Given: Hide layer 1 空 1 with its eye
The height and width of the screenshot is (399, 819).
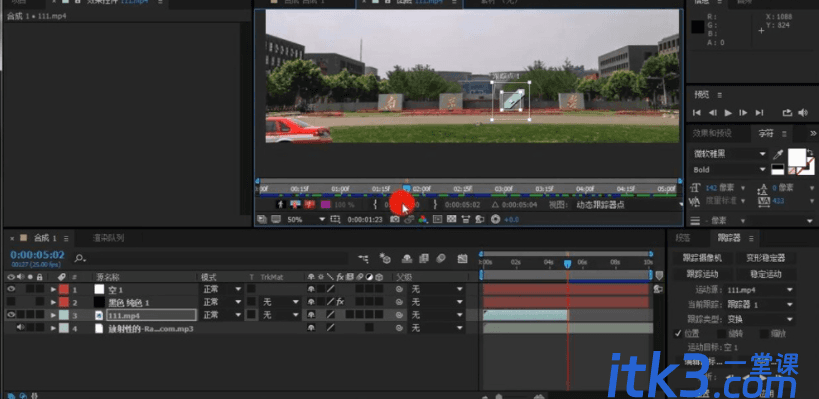Looking at the screenshot, I should [x=11, y=289].
